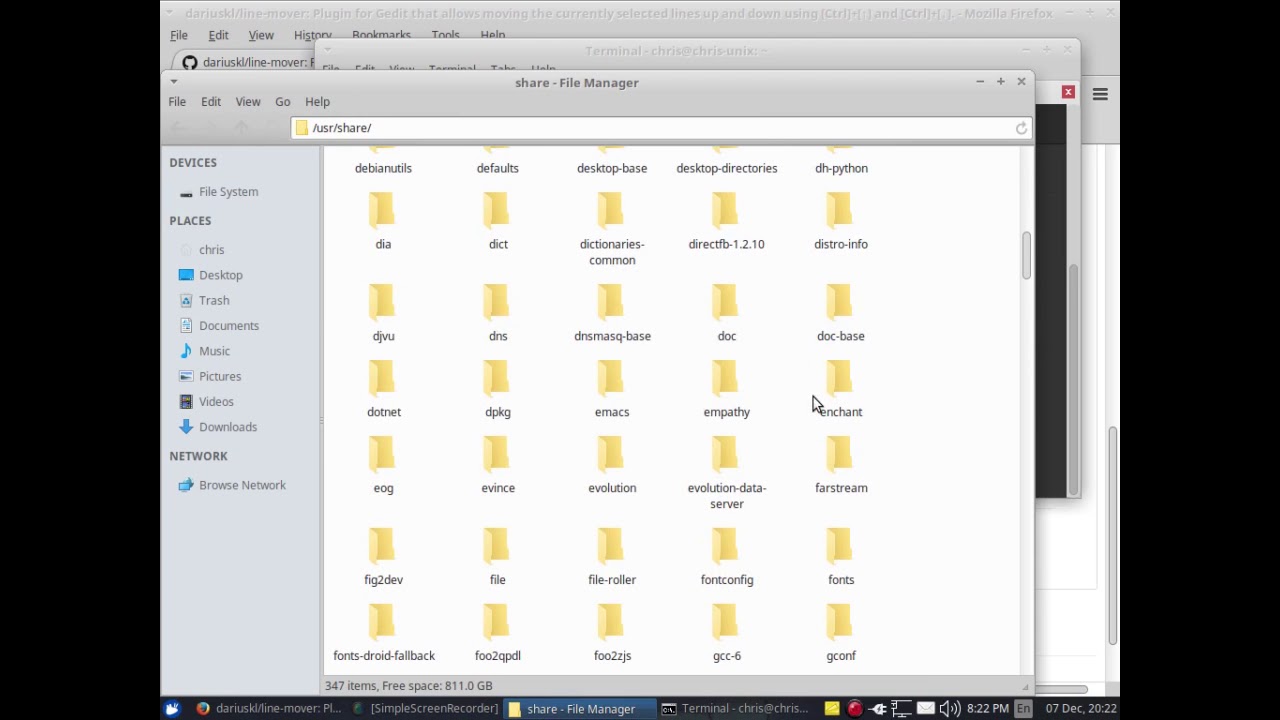Reload the folder using the refresh icon
Image resolution: width=1280 pixels, height=720 pixels.
1020,127
